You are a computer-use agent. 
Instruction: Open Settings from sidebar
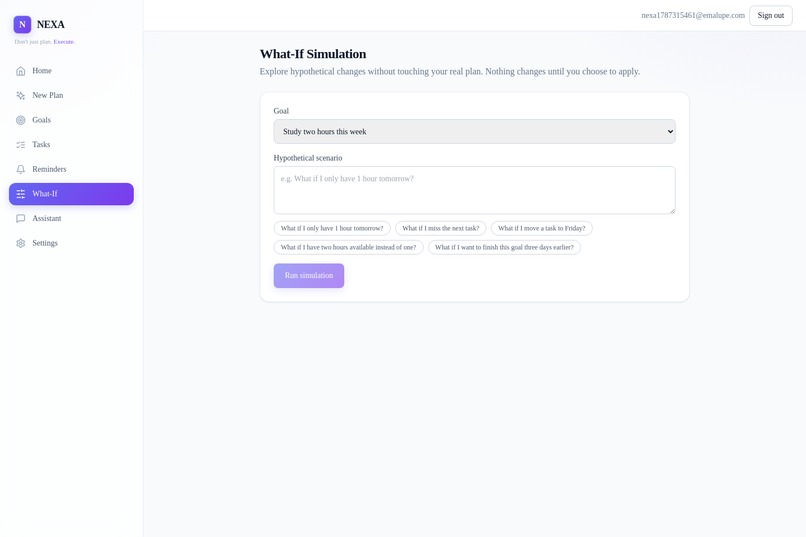[x=71, y=243]
